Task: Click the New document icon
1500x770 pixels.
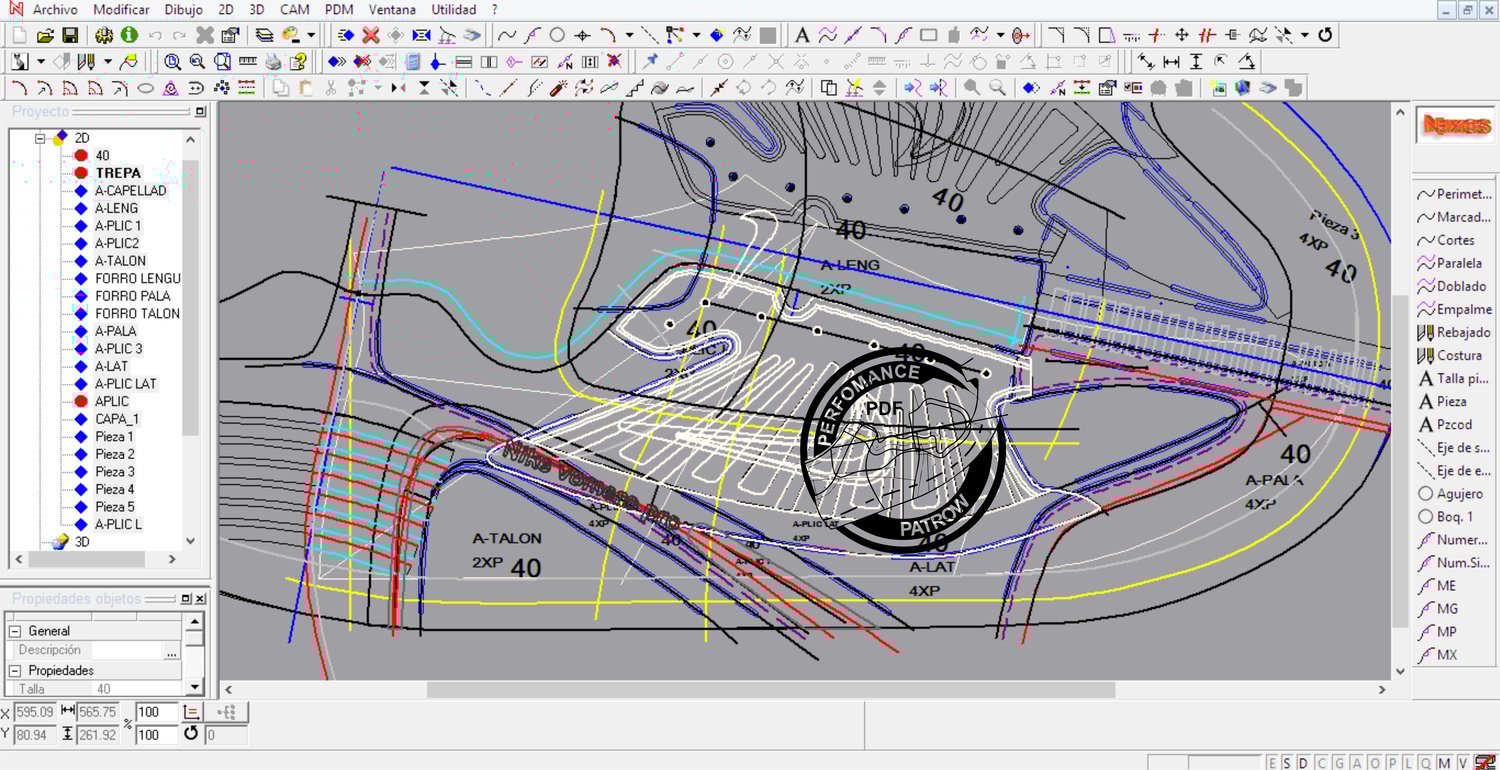Action: point(20,35)
